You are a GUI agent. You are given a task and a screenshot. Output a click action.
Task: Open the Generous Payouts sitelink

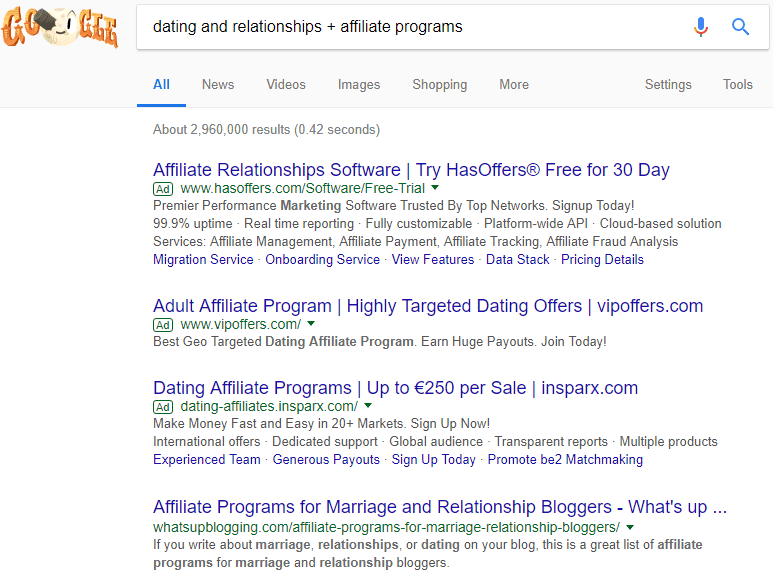click(x=326, y=460)
